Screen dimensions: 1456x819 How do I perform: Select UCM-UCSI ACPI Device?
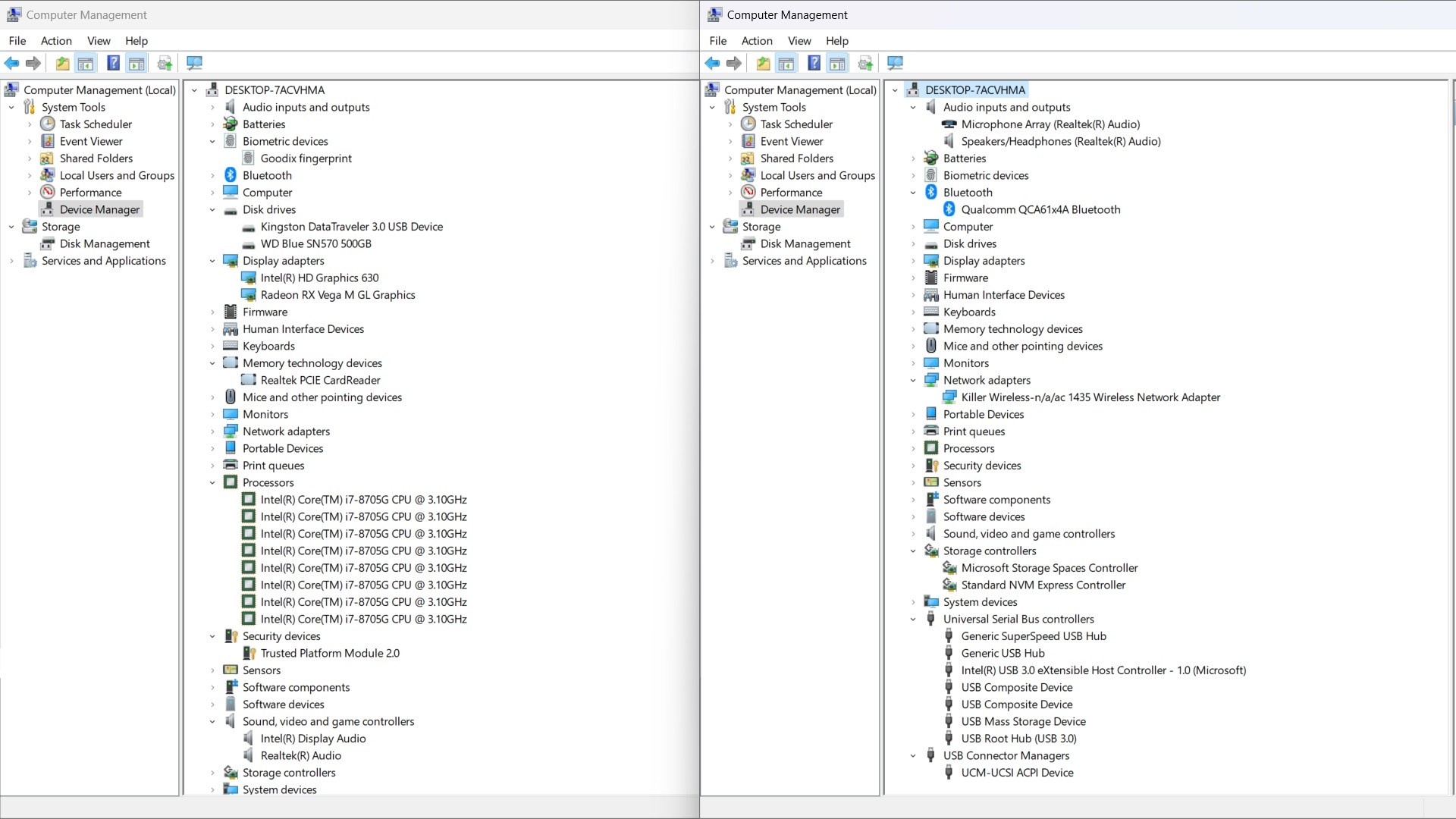pos(1017,773)
